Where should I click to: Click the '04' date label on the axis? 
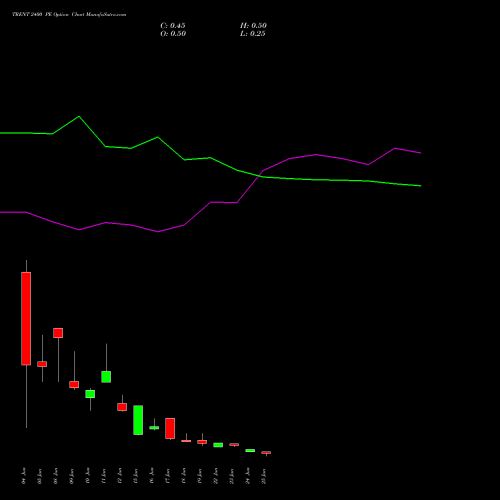click(x=24, y=476)
